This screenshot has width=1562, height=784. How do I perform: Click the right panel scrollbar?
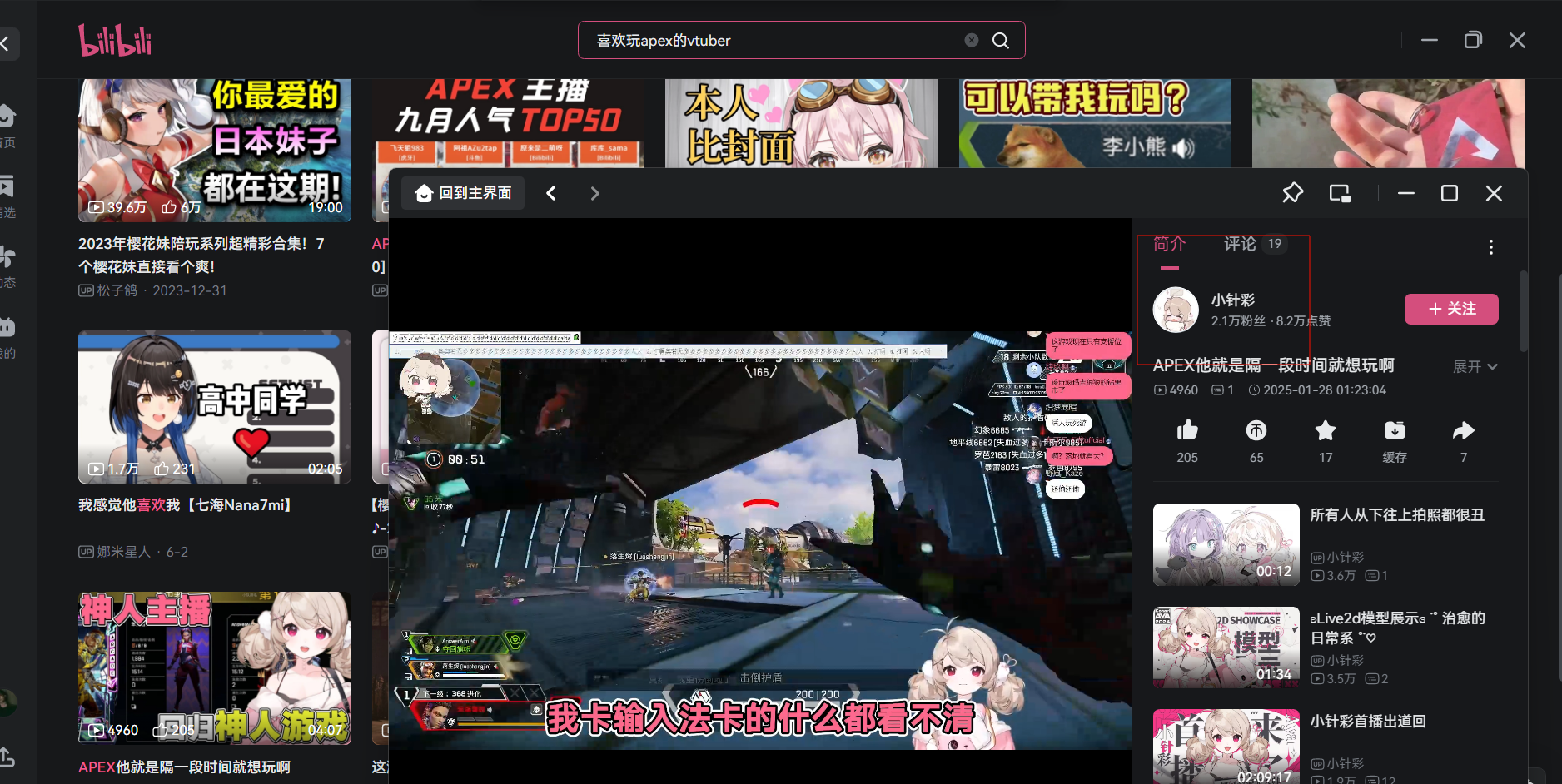1523,310
